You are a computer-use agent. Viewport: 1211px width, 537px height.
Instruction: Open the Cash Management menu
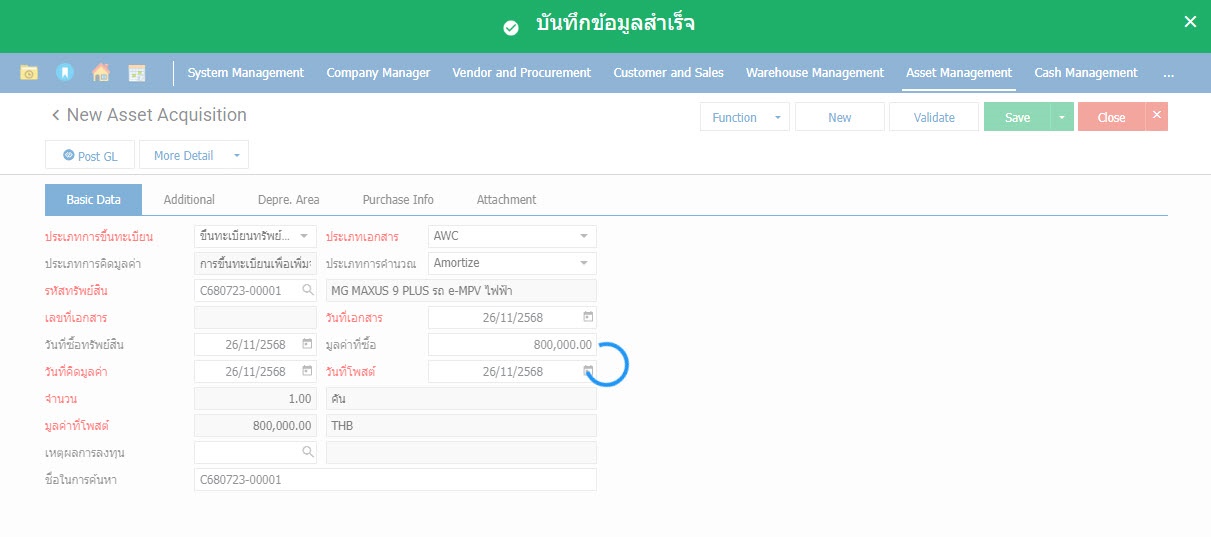point(1085,73)
